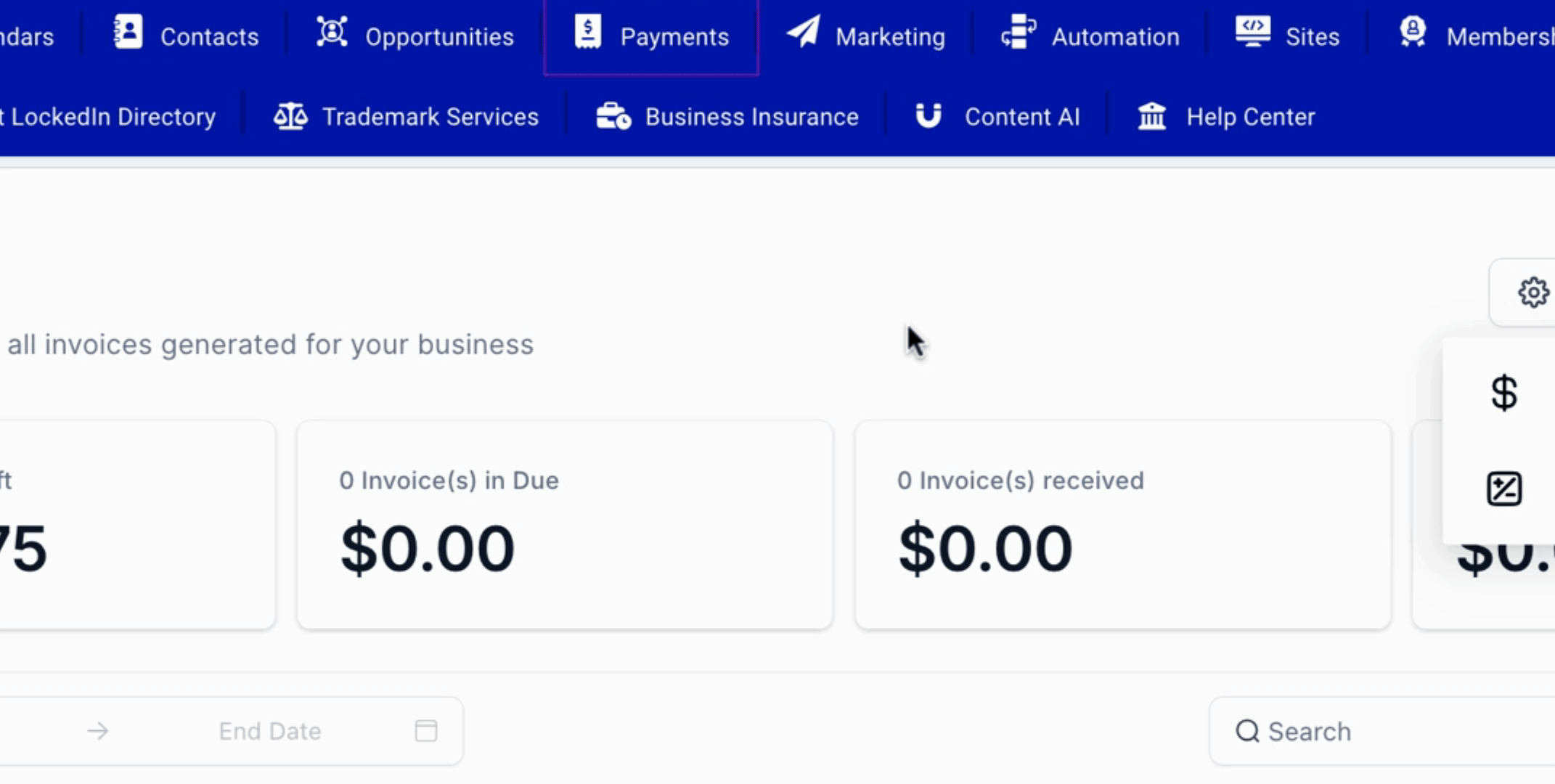Click the Sites code monitor icon
This screenshot has height=784, width=1555.
(1252, 33)
